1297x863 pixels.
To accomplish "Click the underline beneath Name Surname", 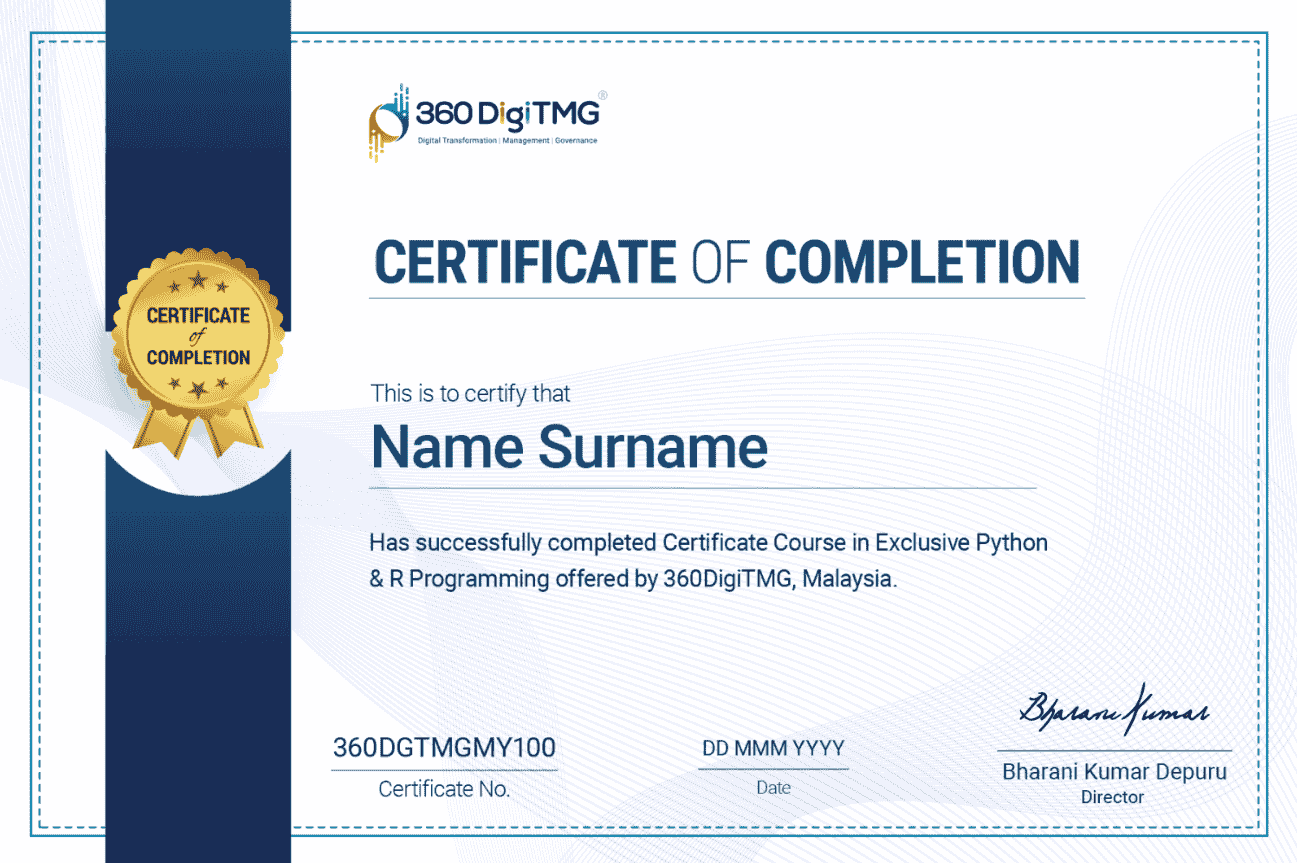I will [700, 487].
